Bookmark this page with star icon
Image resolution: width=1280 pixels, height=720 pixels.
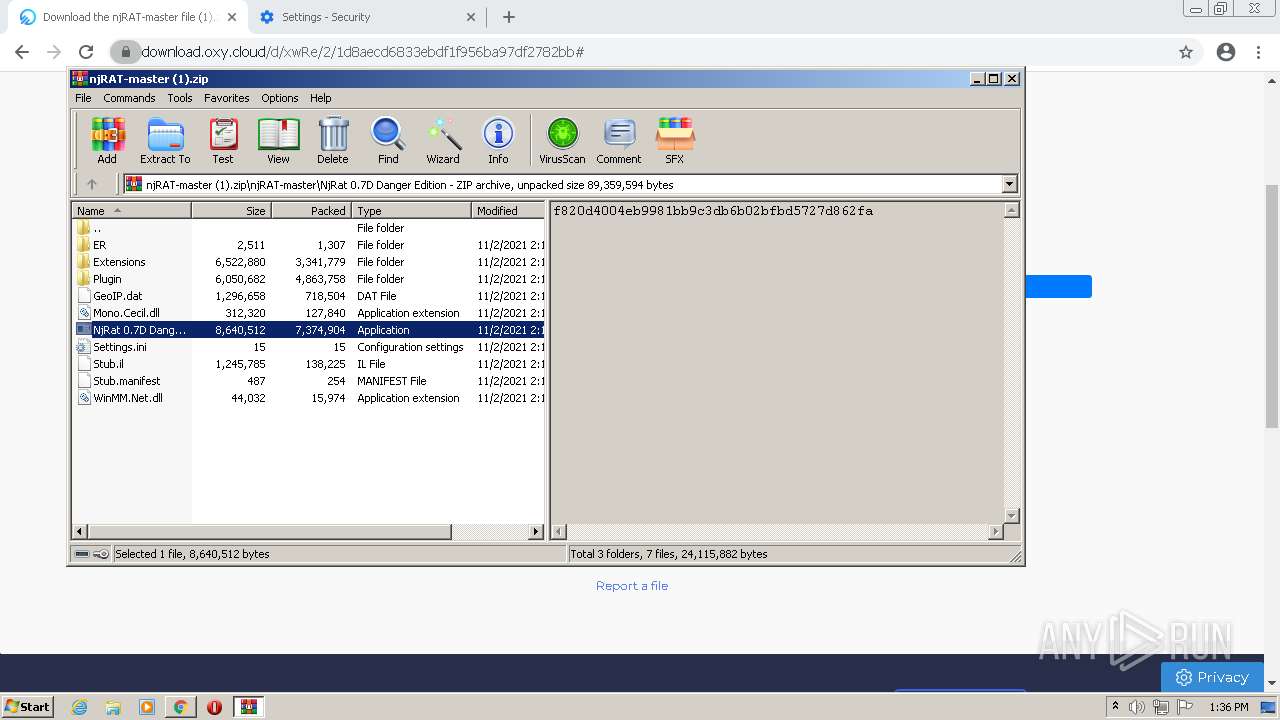click(1186, 52)
